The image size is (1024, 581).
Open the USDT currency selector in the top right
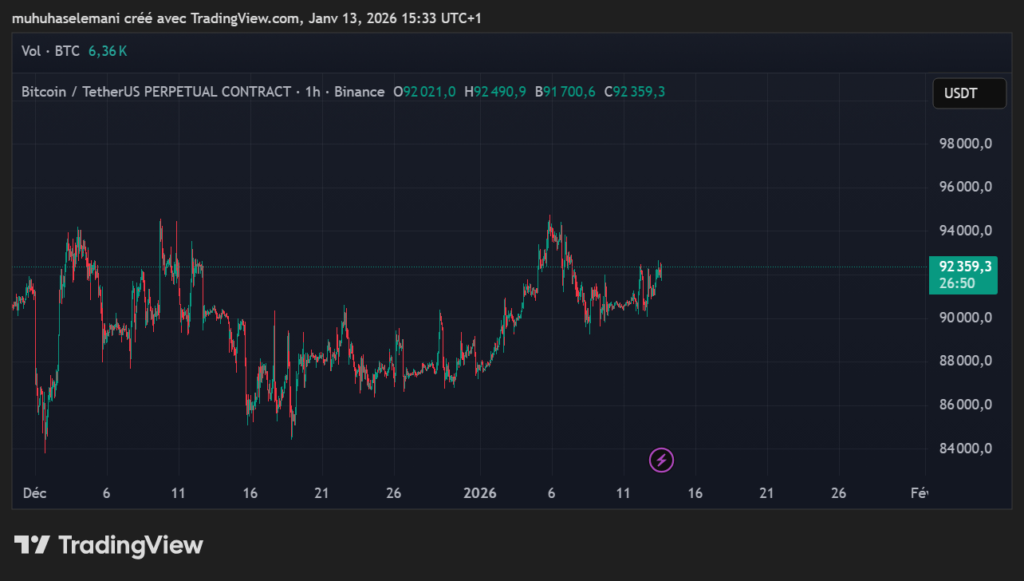pyautogui.click(x=968, y=93)
